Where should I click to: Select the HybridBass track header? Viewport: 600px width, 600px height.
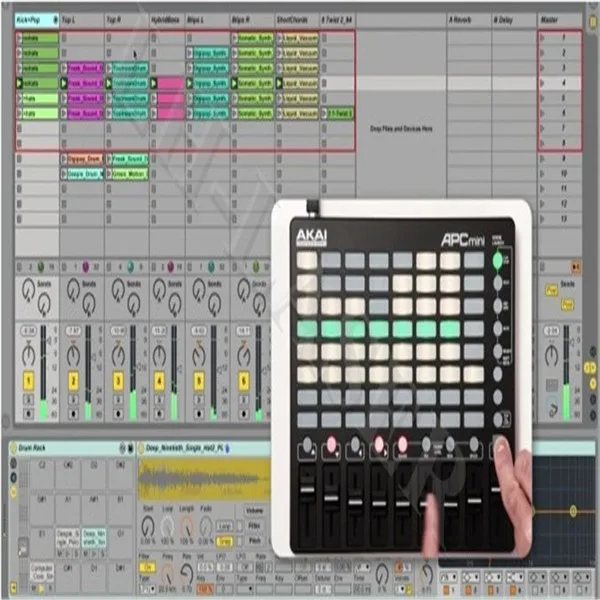167,20
